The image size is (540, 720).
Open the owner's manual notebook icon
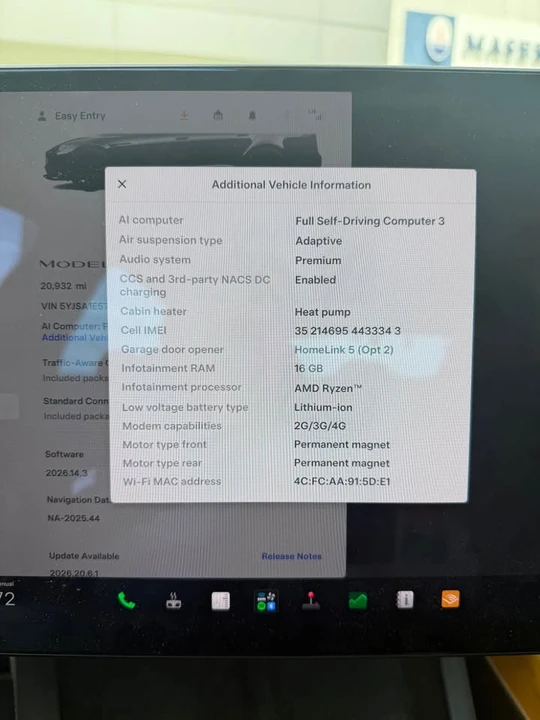tap(405, 600)
